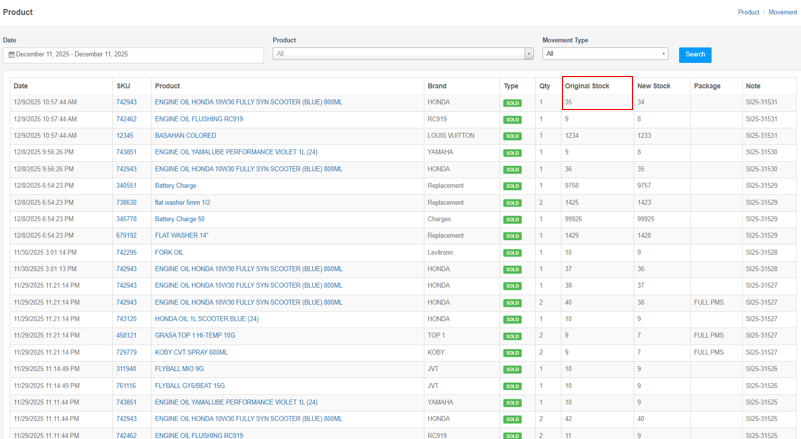Sort by the Date column header
This screenshot has height=439, width=801.
pos(21,86)
